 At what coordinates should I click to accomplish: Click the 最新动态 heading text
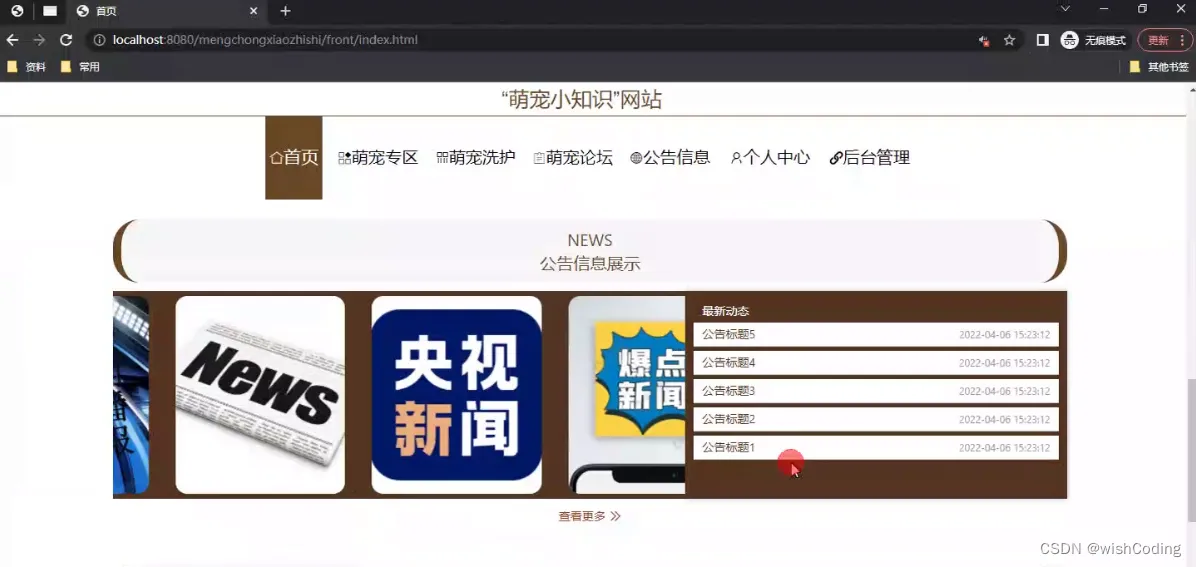coord(725,311)
